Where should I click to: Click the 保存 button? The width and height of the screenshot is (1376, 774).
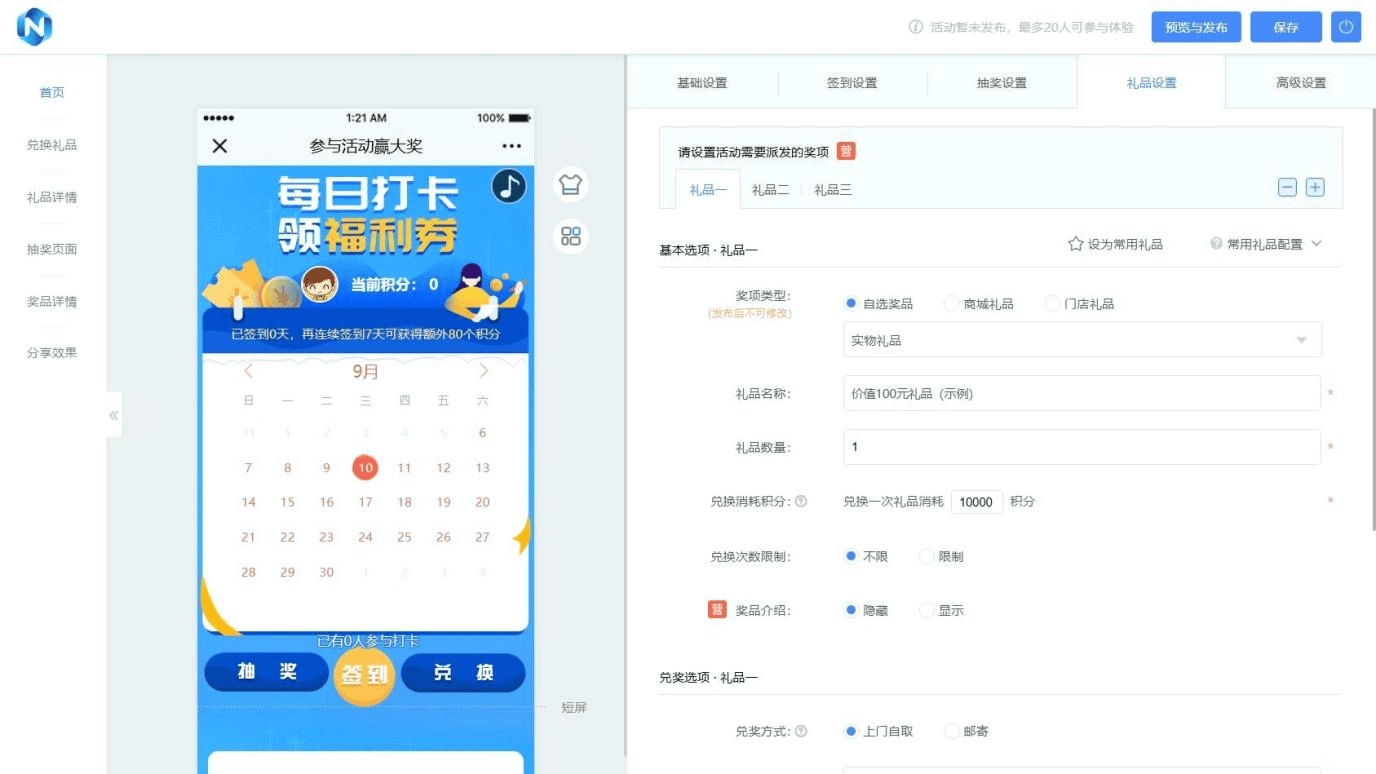click(x=1286, y=27)
